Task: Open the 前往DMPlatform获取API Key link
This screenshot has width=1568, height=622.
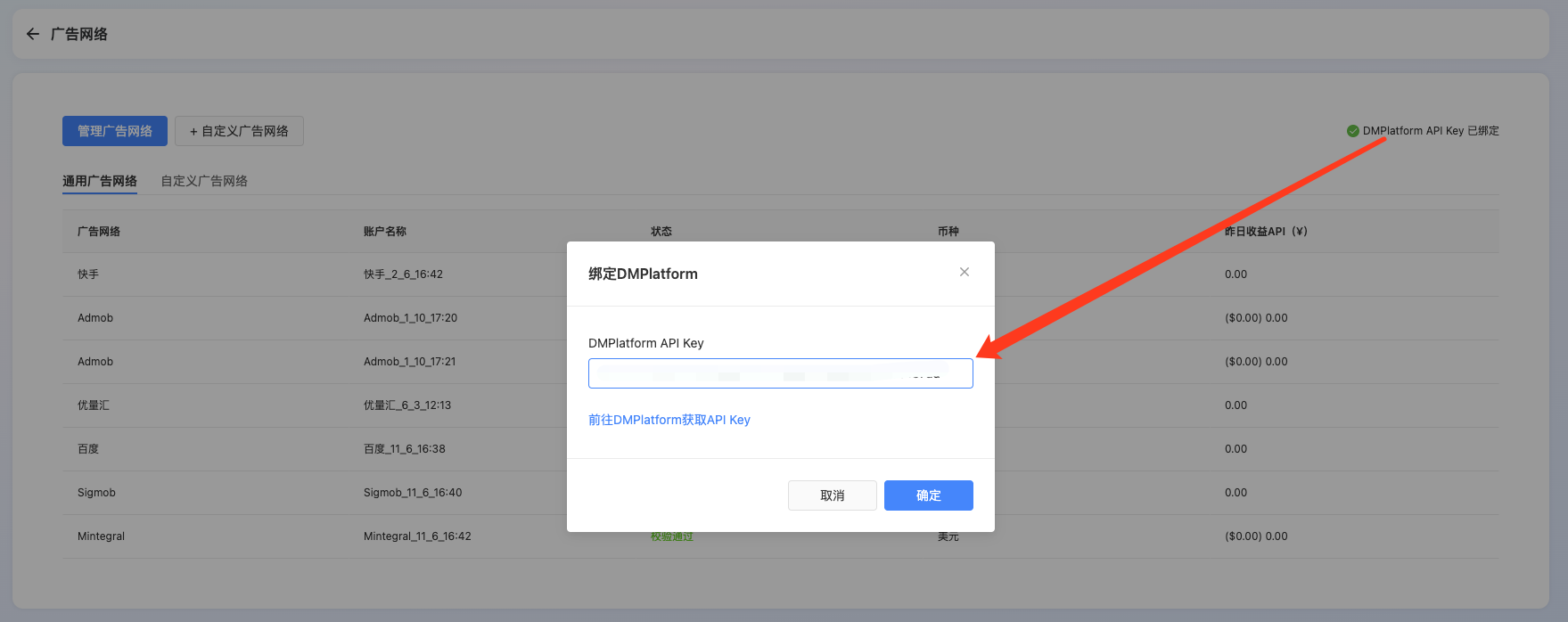Action: [x=669, y=420]
